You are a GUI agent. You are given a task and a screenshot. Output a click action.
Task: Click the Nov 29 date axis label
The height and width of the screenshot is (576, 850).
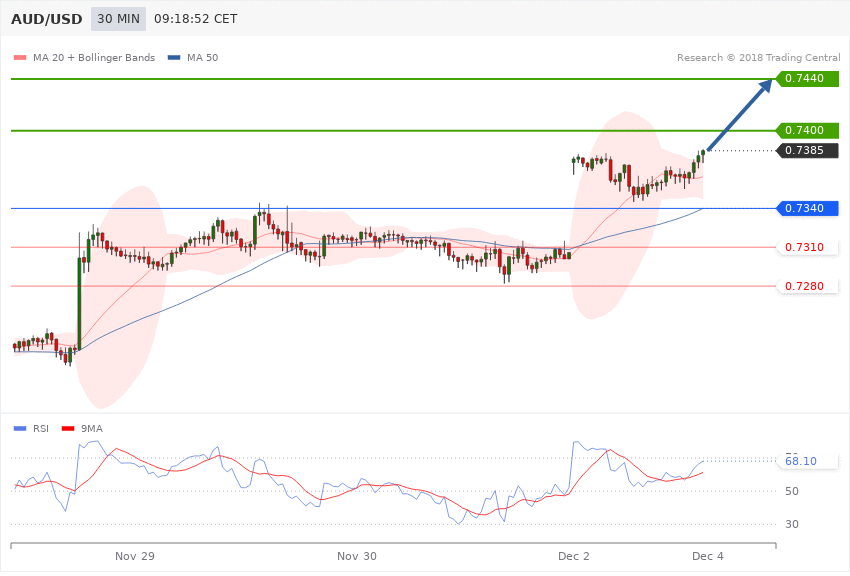click(x=135, y=556)
